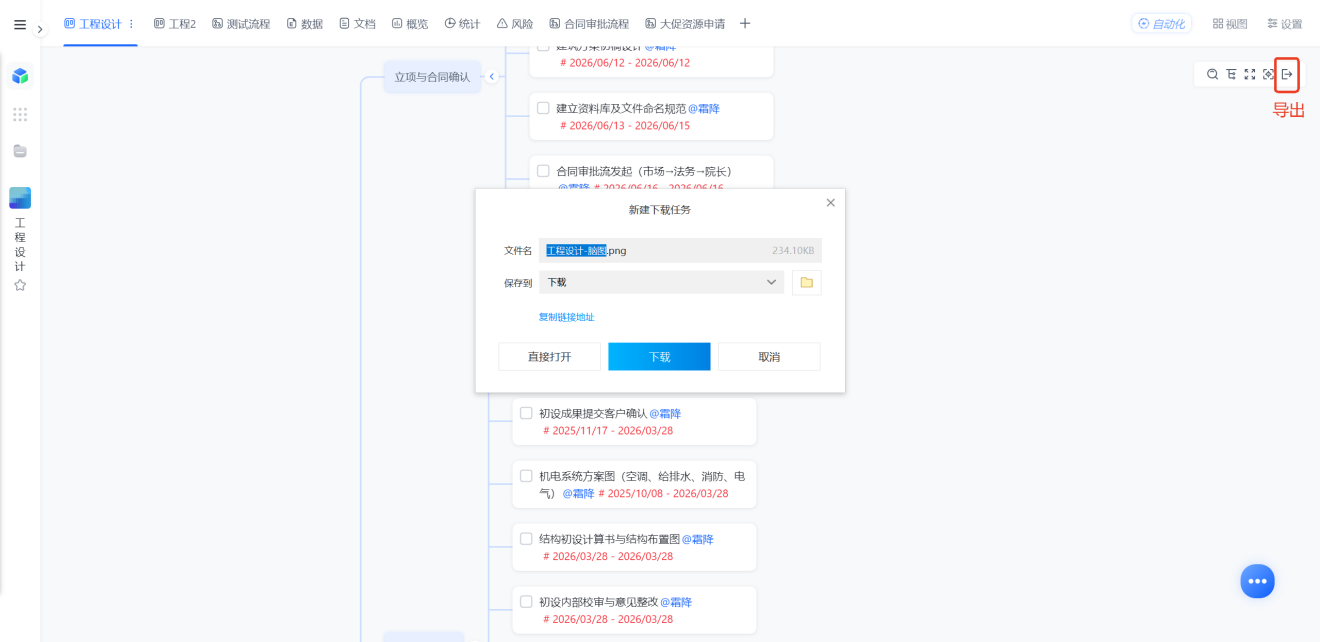Switch to the 工程2 tab
The width and height of the screenshot is (1320, 642).
[175, 24]
